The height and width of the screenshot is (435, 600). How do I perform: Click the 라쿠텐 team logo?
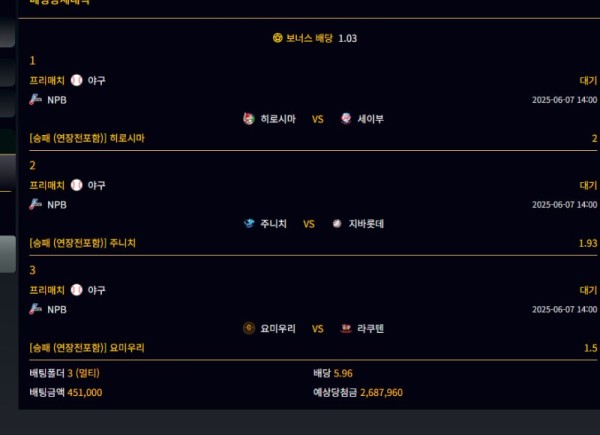click(x=346, y=328)
